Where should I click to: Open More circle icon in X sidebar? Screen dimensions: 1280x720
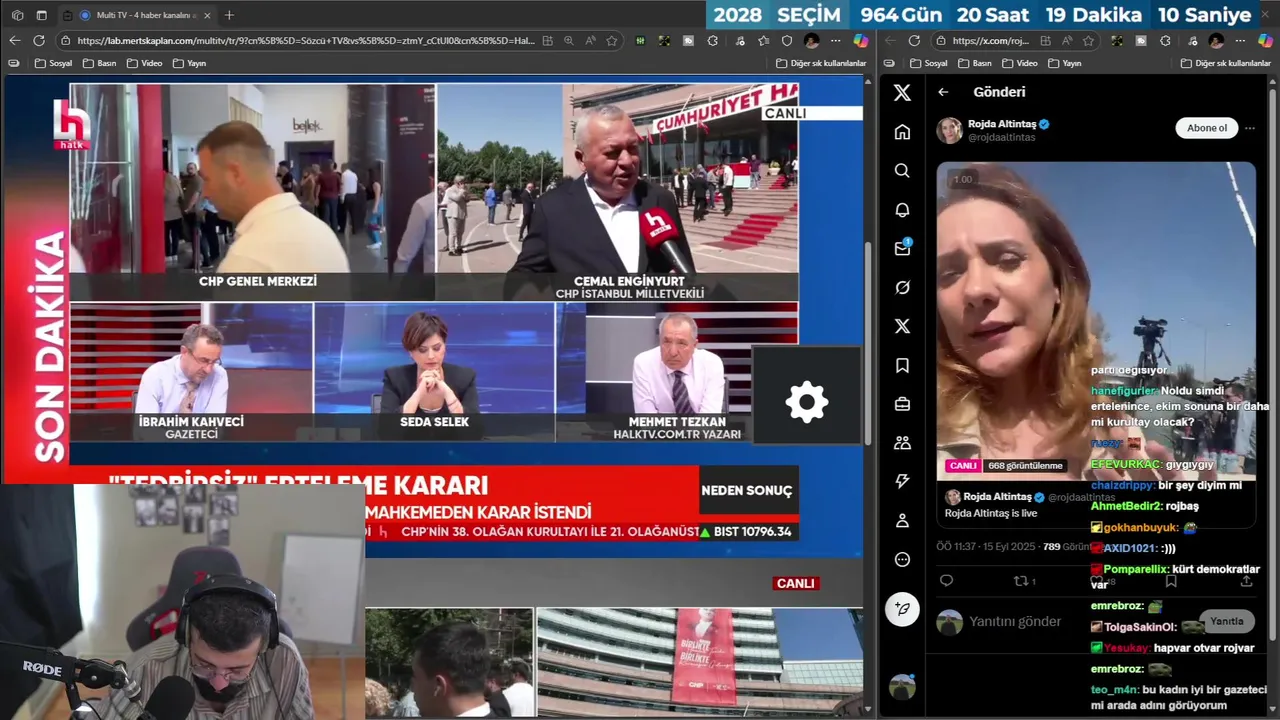[902, 560]
